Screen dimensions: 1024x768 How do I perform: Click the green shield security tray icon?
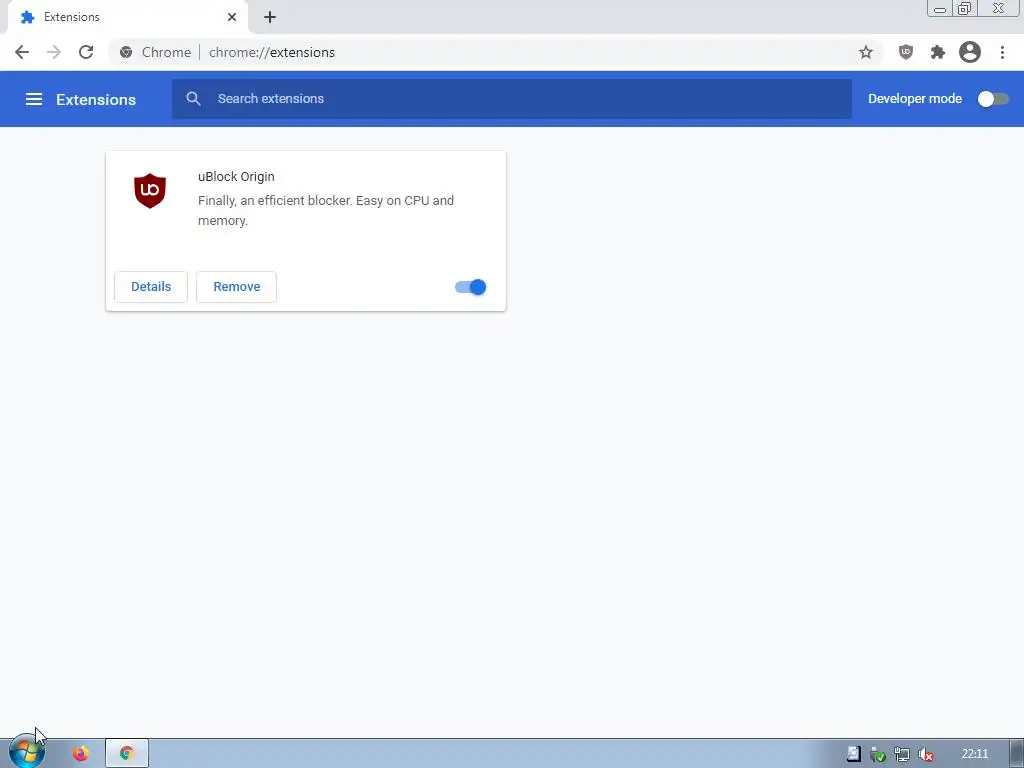pos(878,754)
